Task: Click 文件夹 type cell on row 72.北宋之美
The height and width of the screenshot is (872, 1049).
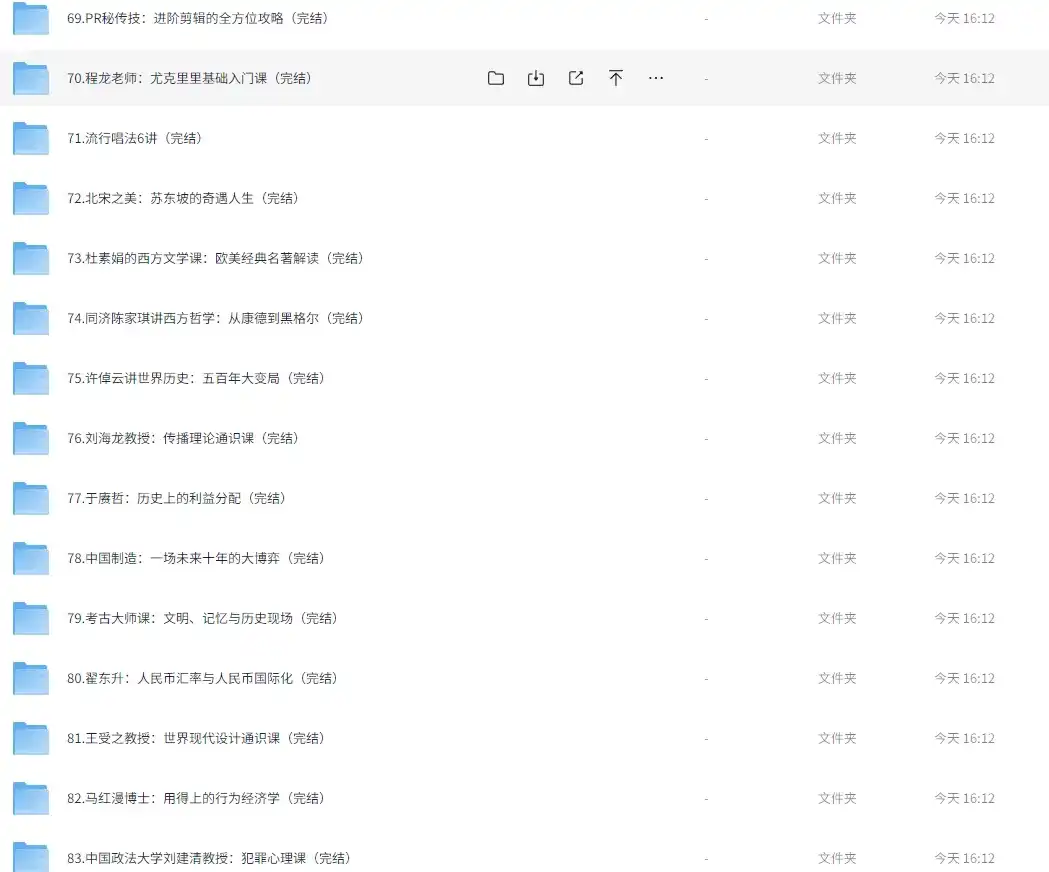Action: [x=837, y=199]
